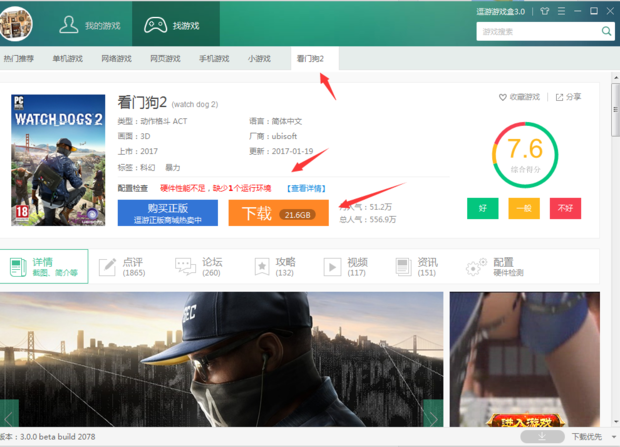The image size is (620, 447).
Task: Click the 厂商：ubisoft text
Action: point(273,136)
